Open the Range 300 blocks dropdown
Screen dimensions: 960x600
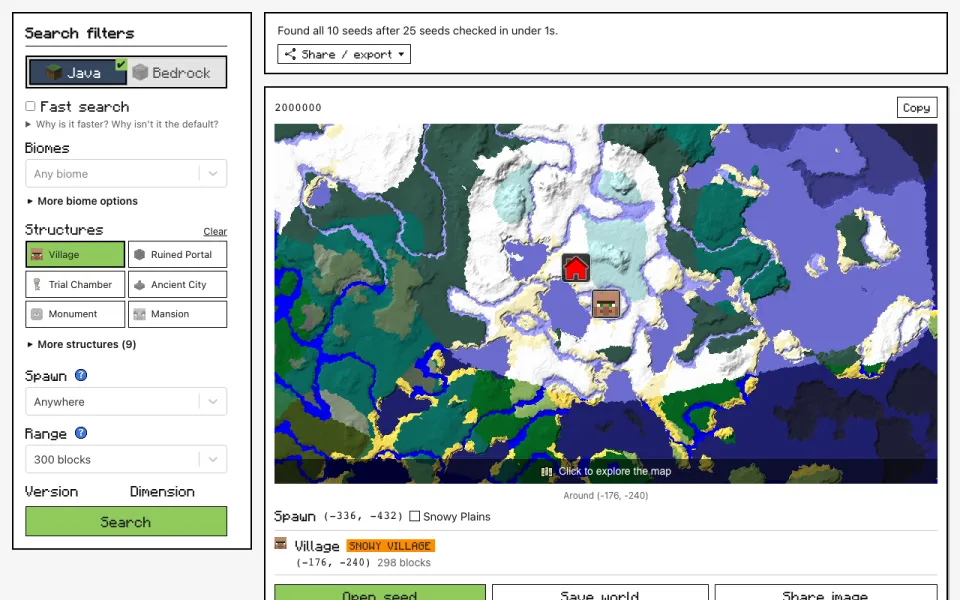click(x=126, y=459)
